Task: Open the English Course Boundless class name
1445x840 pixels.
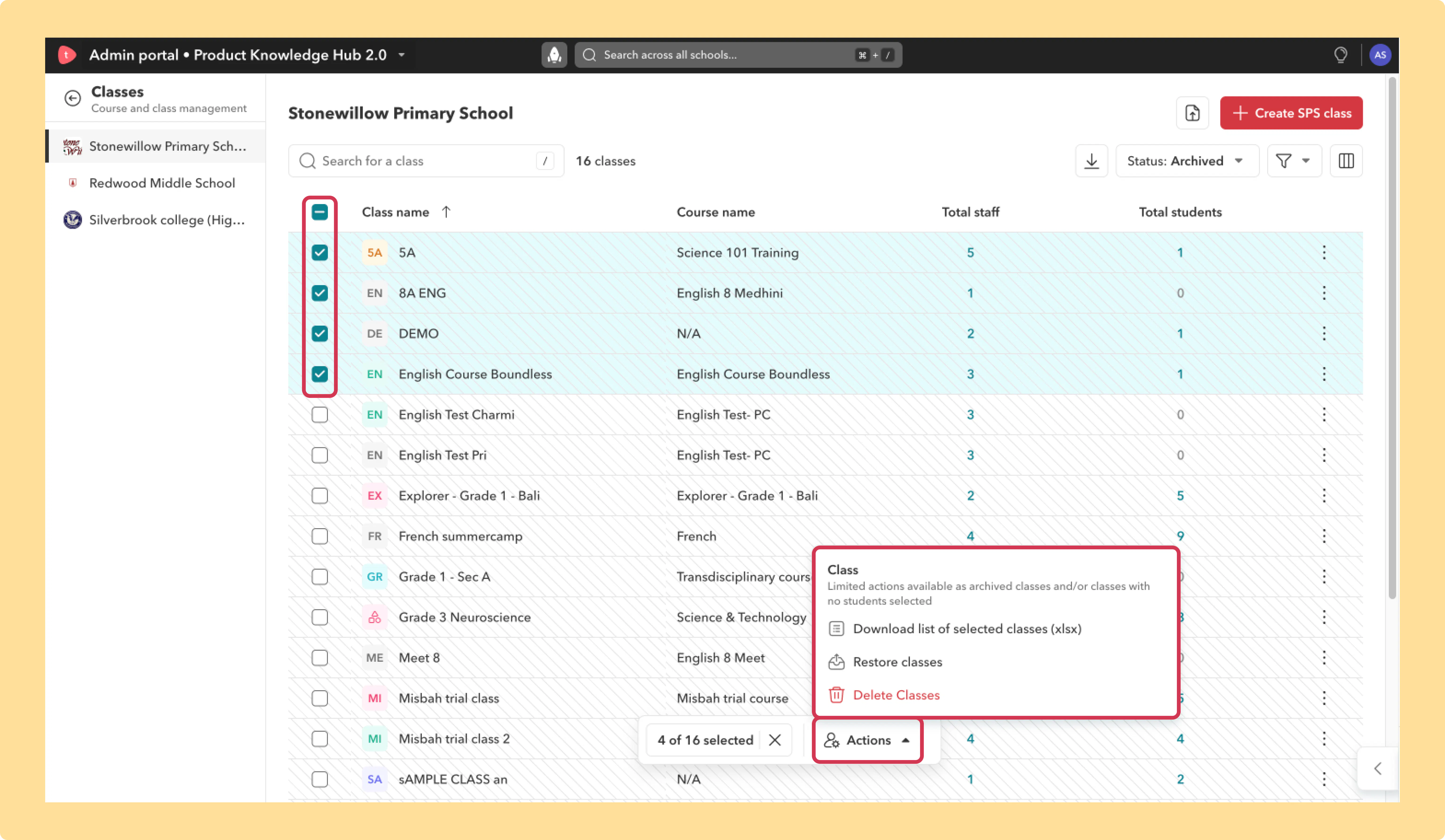Action: (x=475, y=374)
